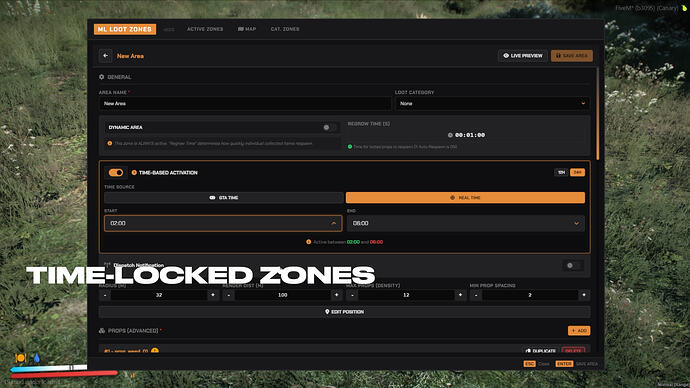Screen dimensions: 690x388
Task: Click the Dispatch Notification signal icon
Action: pos(107,265)
